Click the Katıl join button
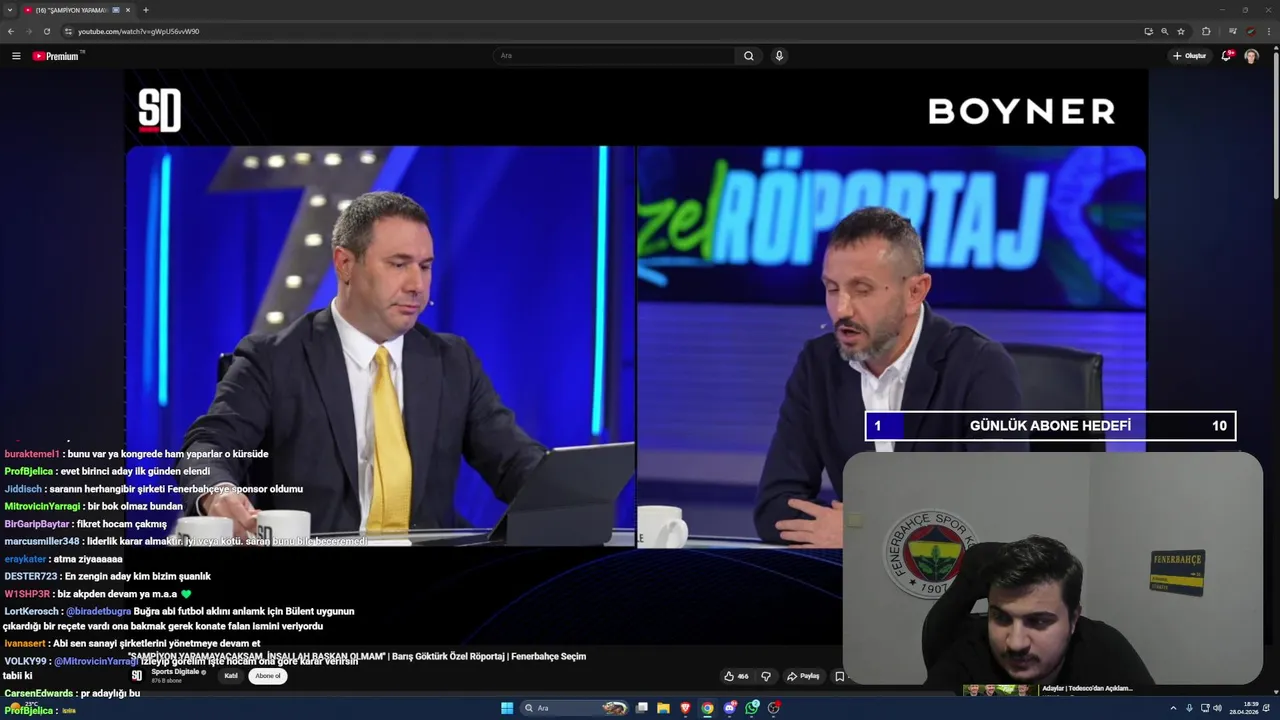1280x720 pixels. click(231, 676)
